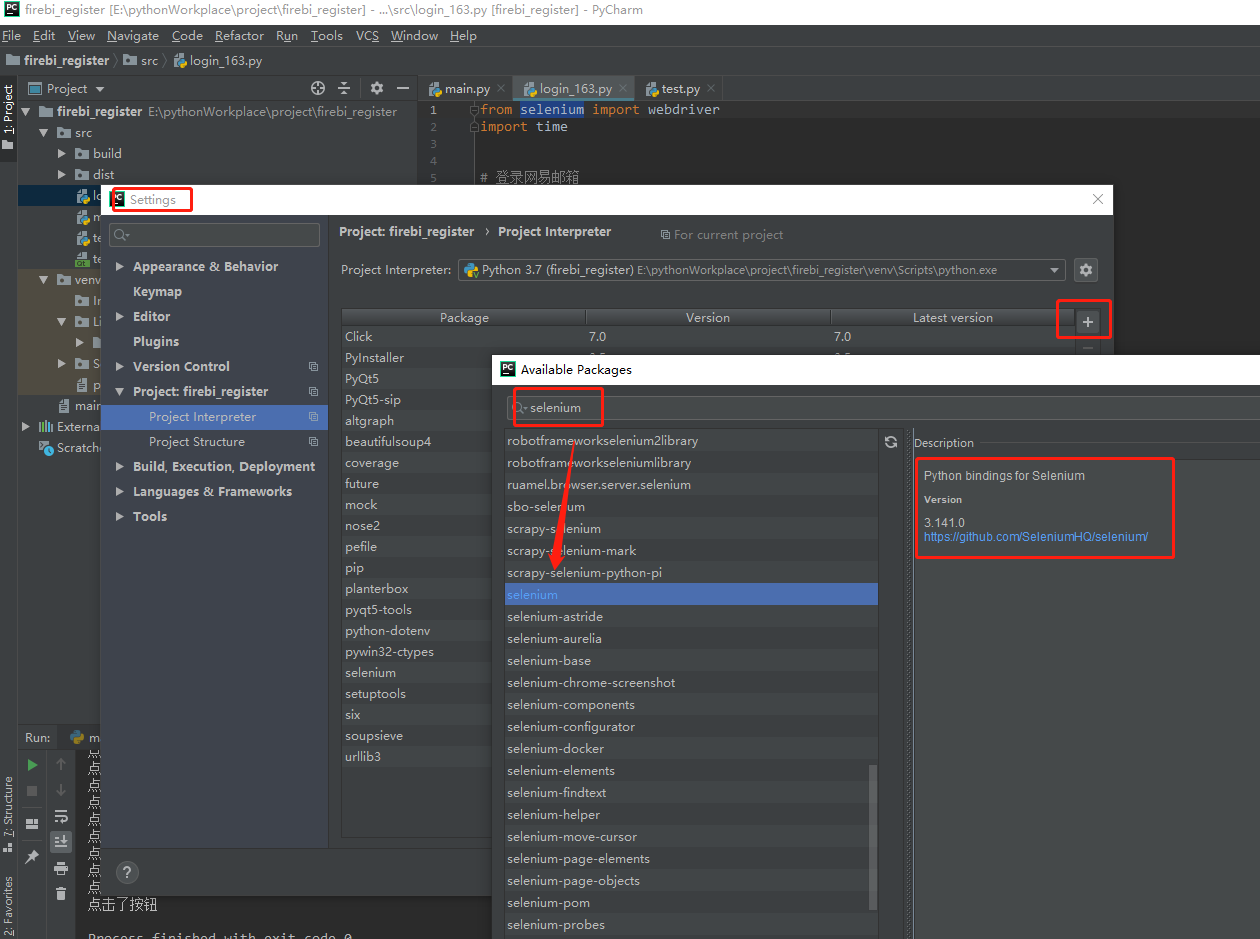This screenshot has height=939, width=1260.
Task: Expand Version Control in Settings tree
Action: tap(120, 367)
